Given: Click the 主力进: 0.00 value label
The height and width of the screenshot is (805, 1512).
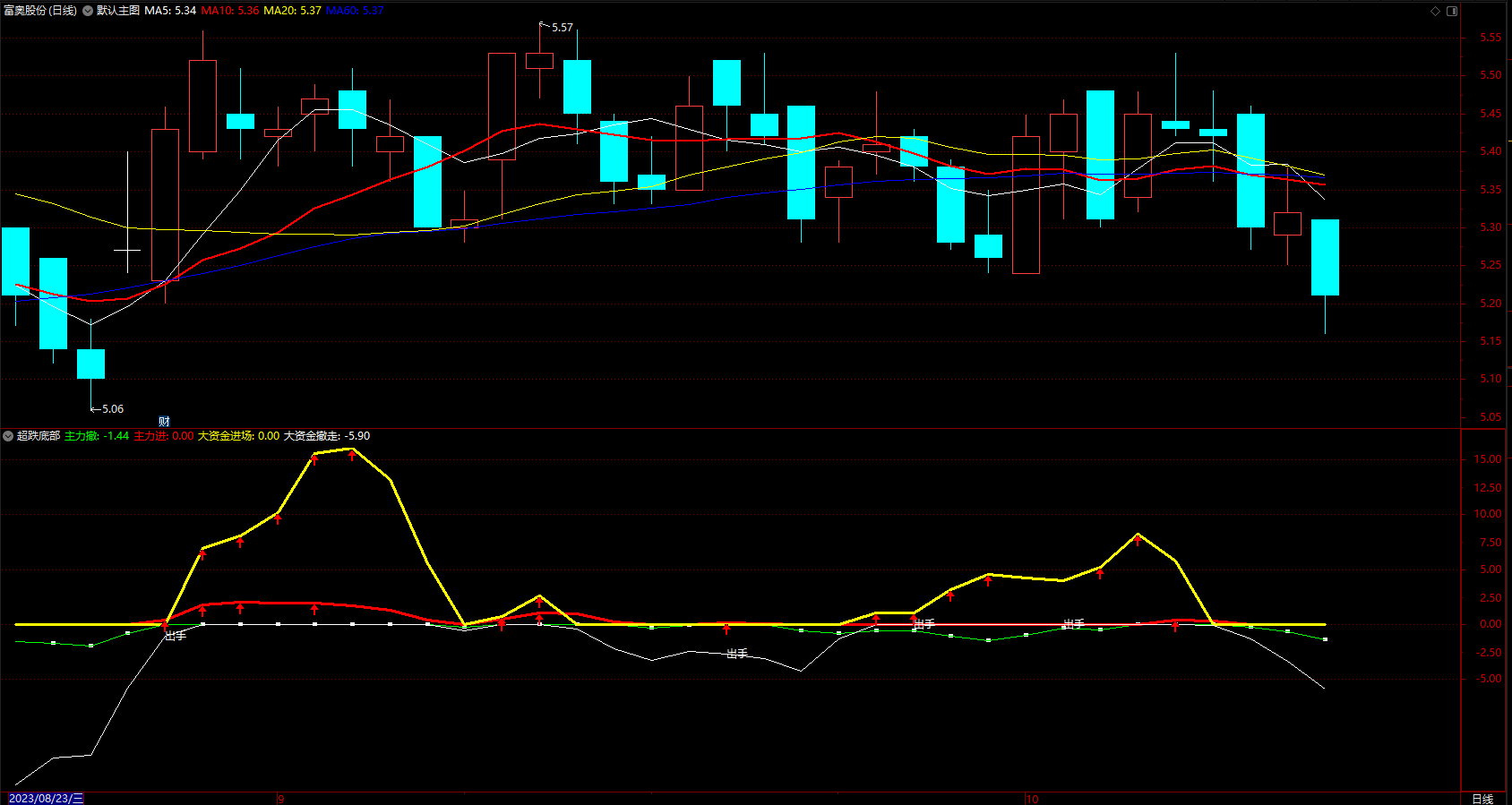Looking at the screenshot, I should point(164,436).
